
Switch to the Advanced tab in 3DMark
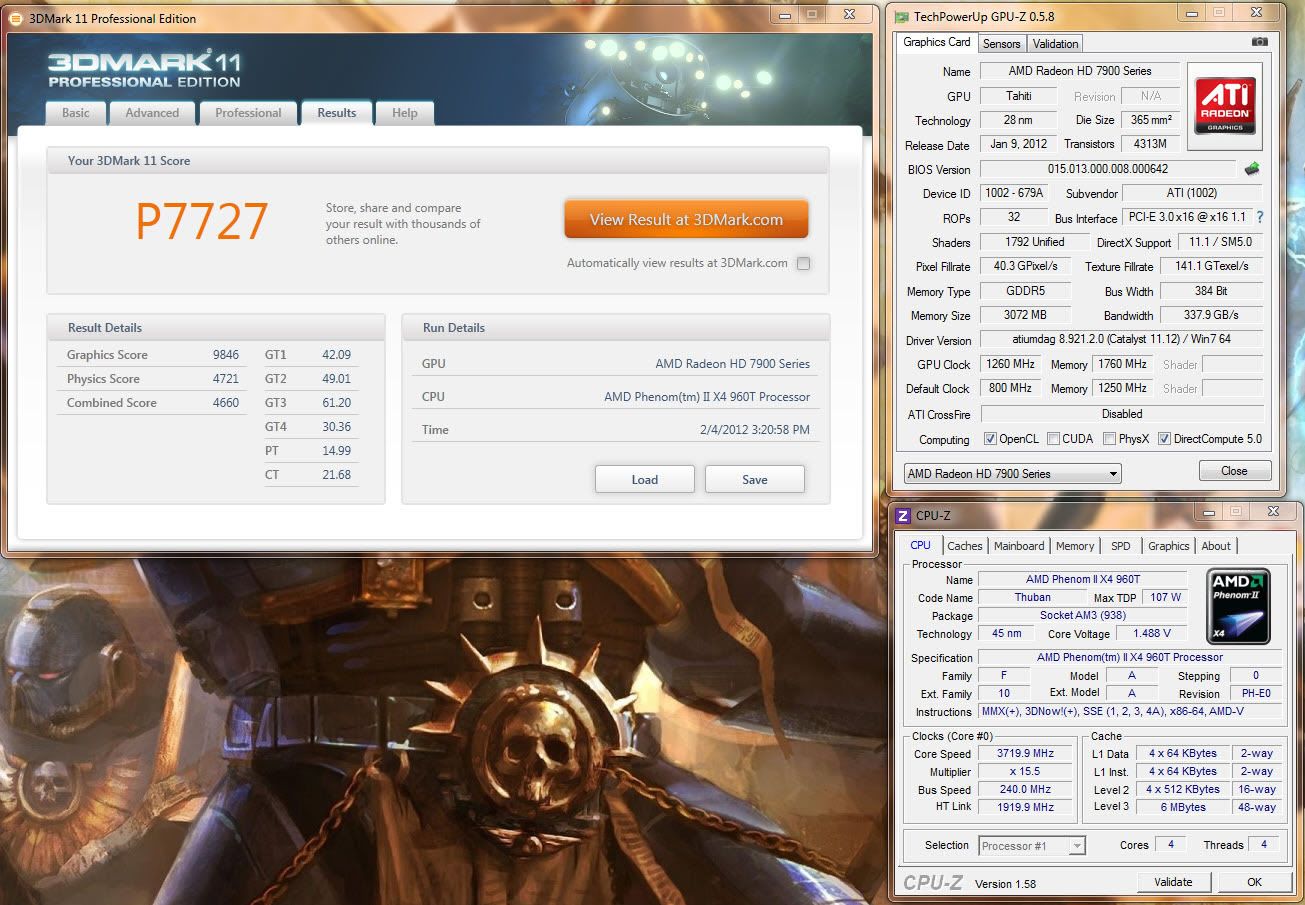(152, 113)
